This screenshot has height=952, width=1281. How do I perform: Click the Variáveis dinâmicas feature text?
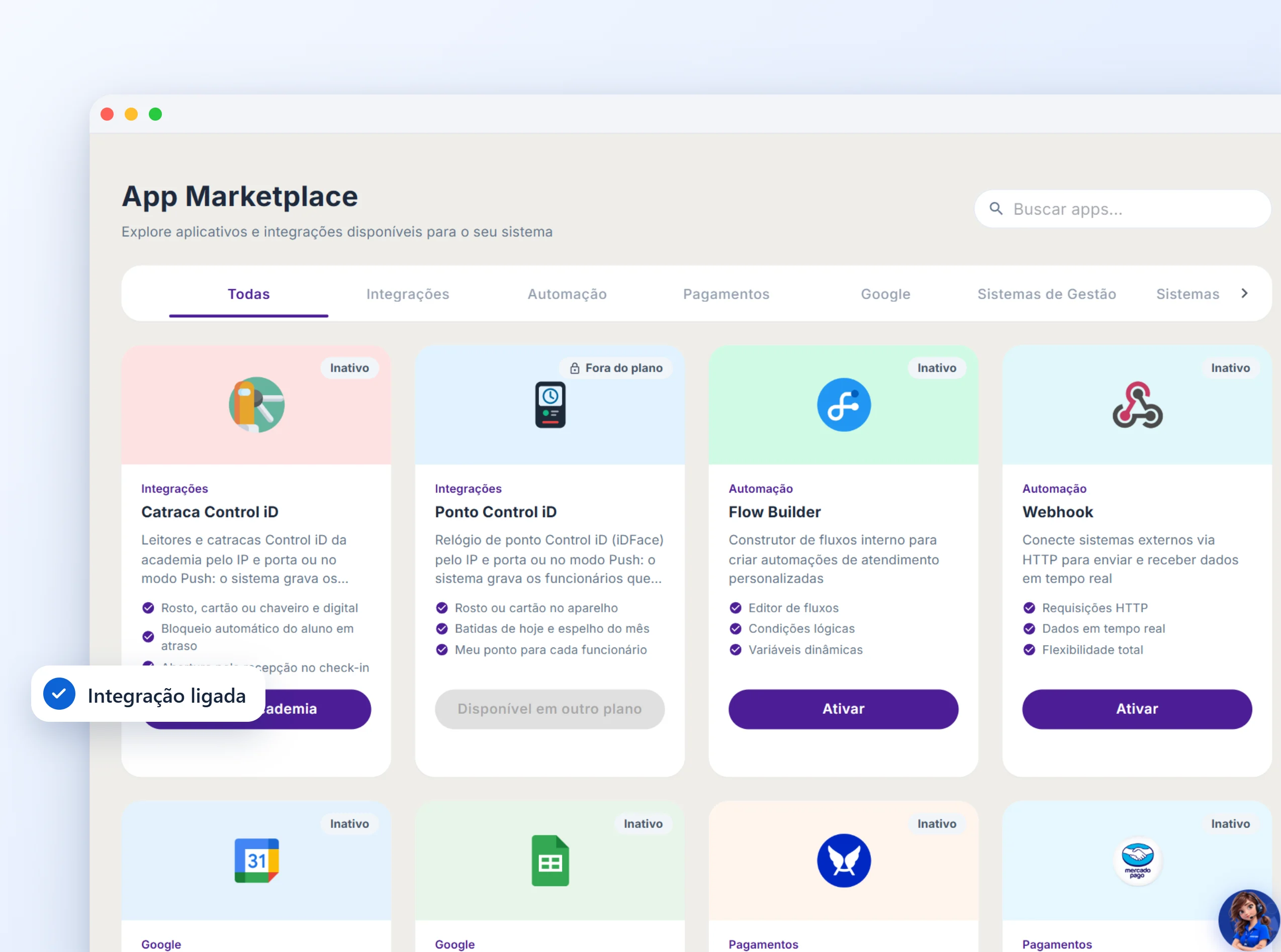tap(805, 649)
